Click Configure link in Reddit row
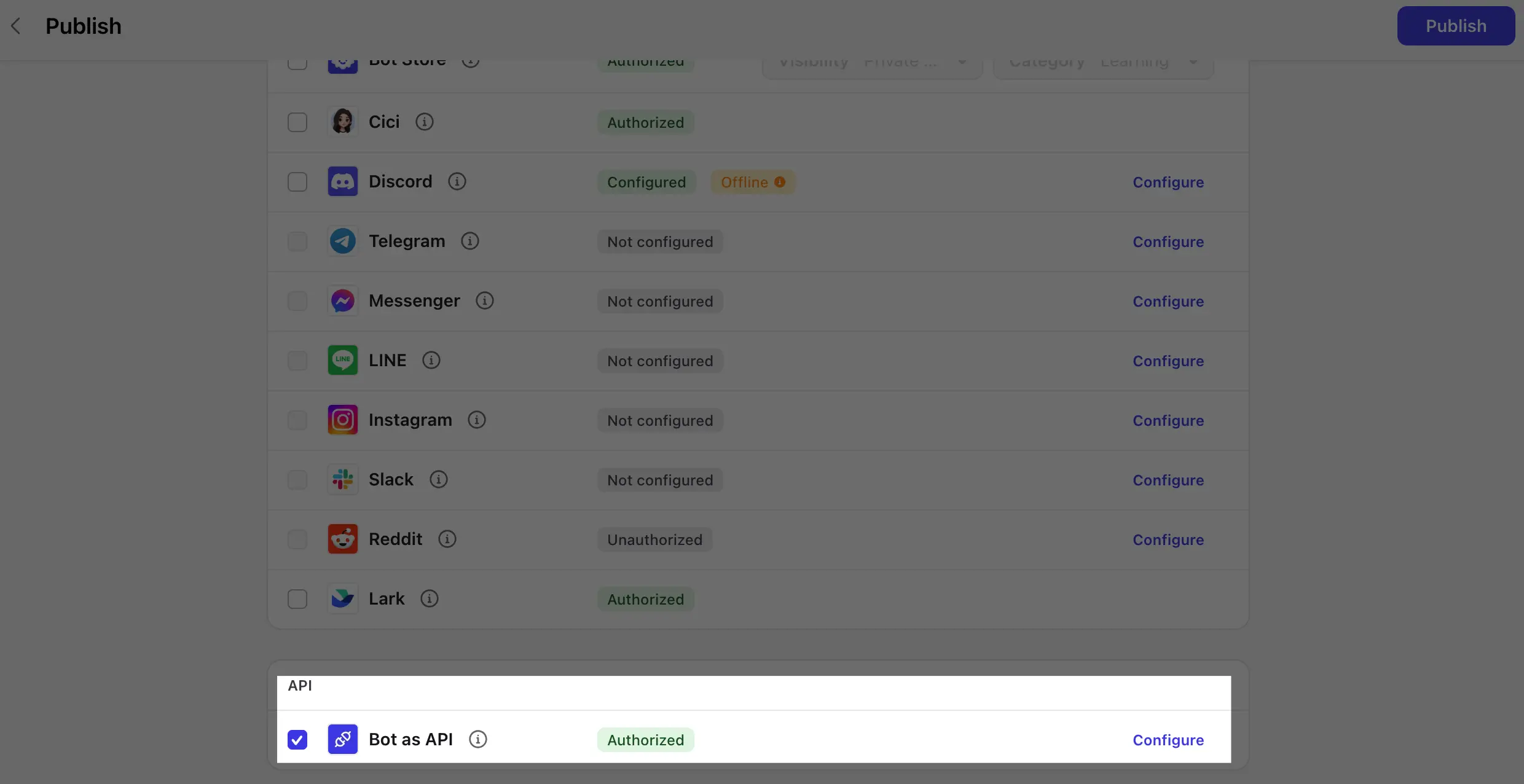The image size is (1524, 784). (1168, 539)
